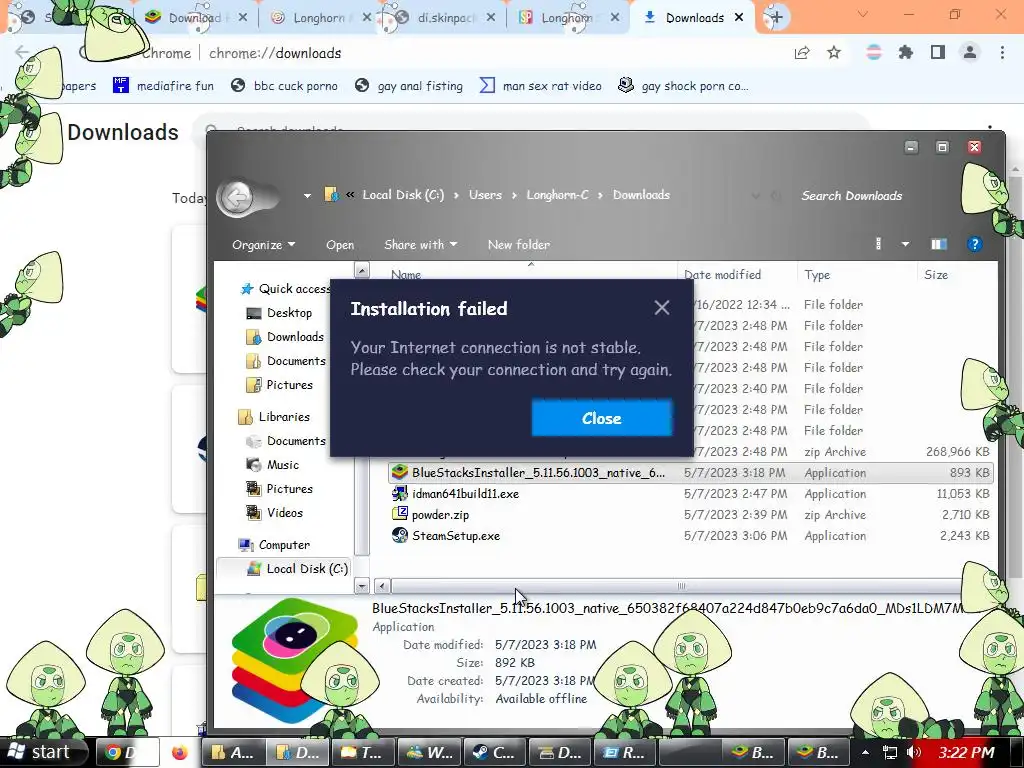This screenshot has width=1024, height=768.
Task: Click Local Disk (C:) in the address breadcrumb
Action: click(x=403, y=195)
